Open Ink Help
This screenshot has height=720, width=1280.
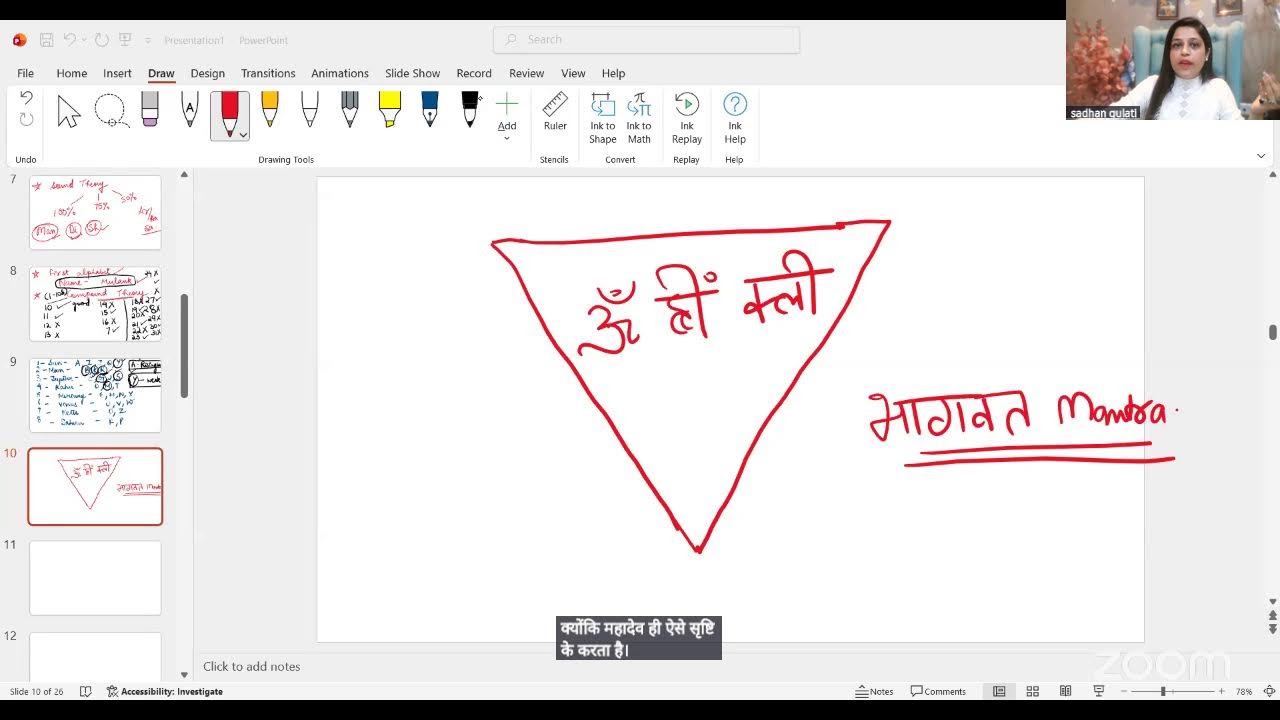pos(735,118)
